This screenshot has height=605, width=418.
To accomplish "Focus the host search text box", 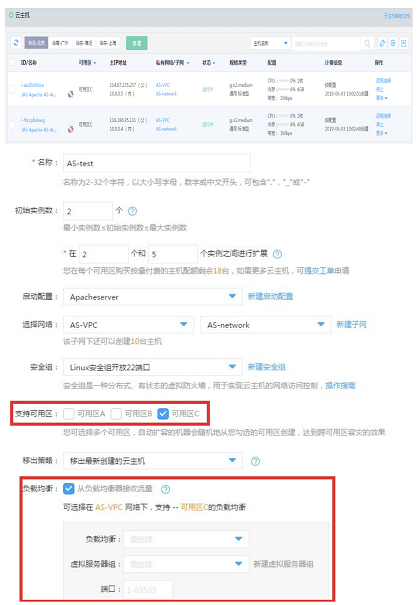I will pyautogui.click(x=327, y=44).
